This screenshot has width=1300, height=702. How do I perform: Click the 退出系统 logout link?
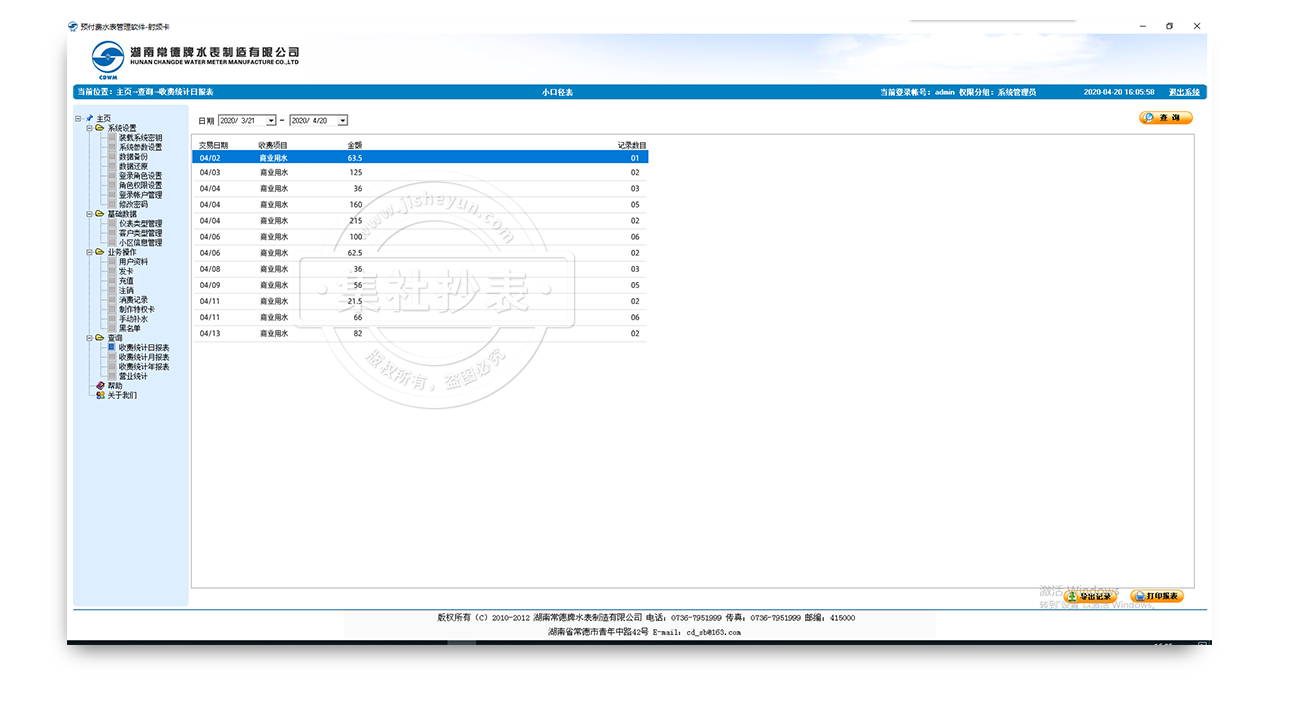pyautogui.click(x=1185, y=92)
